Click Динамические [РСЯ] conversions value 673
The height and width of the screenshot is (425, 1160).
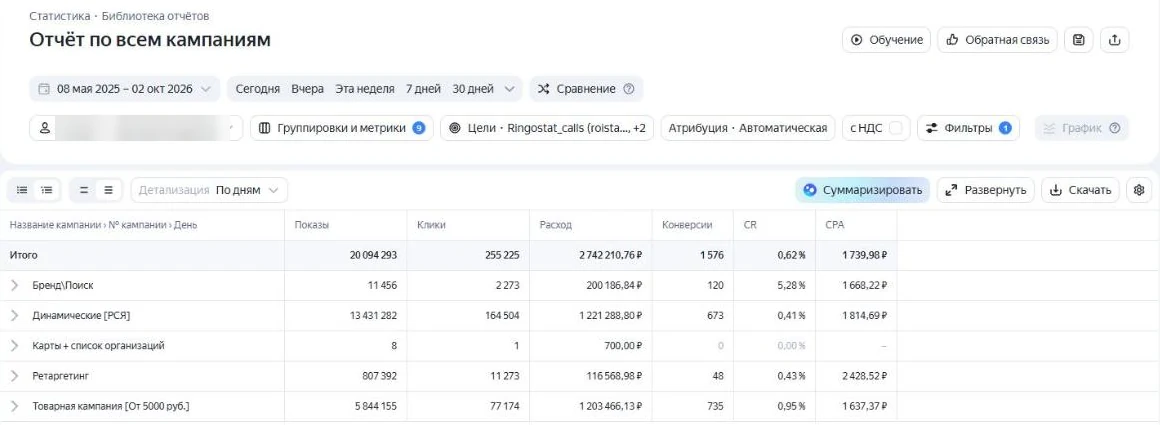[716, 315]
